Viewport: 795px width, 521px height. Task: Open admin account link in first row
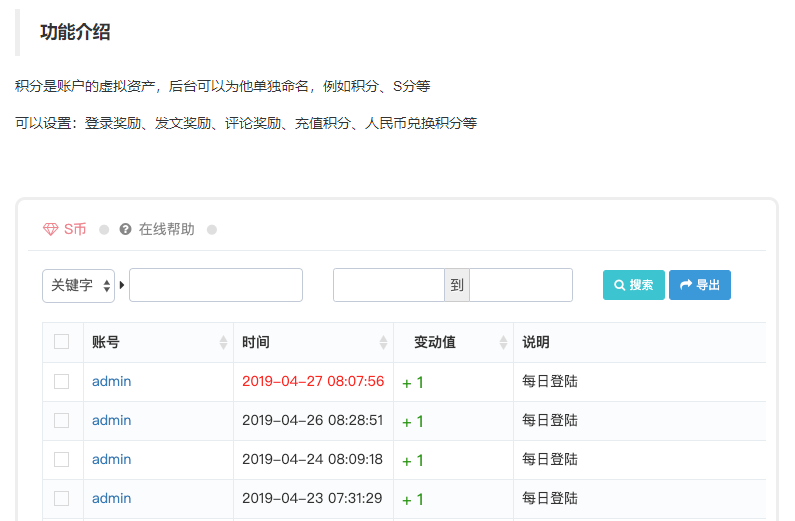(111, 381)
